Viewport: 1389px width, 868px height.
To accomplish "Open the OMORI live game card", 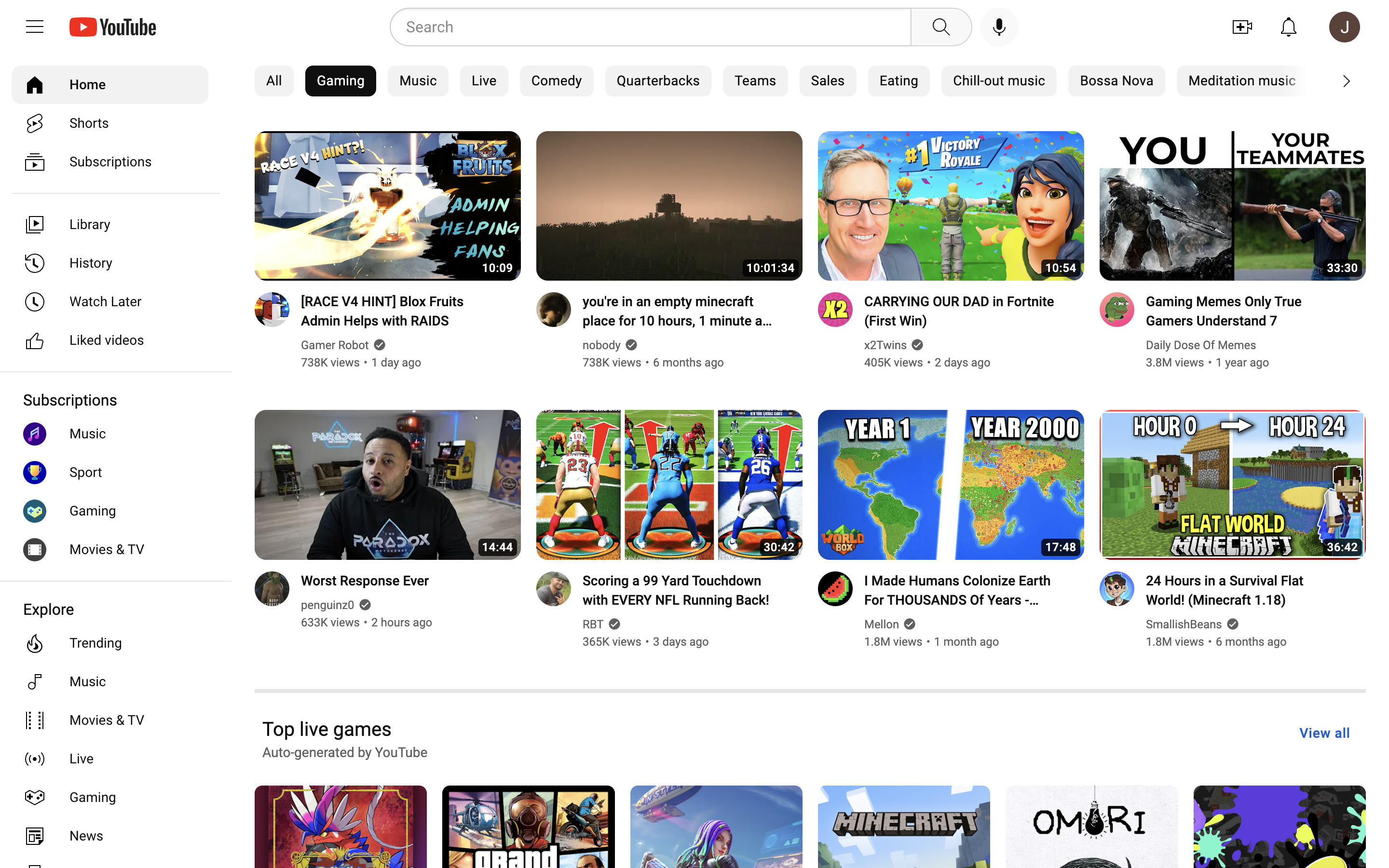I will coord(1091,827).
